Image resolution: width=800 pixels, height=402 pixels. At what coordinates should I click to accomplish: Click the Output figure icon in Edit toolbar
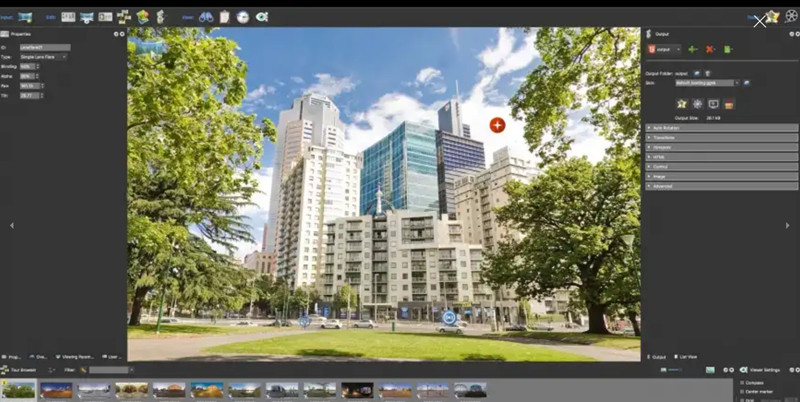tap(160, 17)
